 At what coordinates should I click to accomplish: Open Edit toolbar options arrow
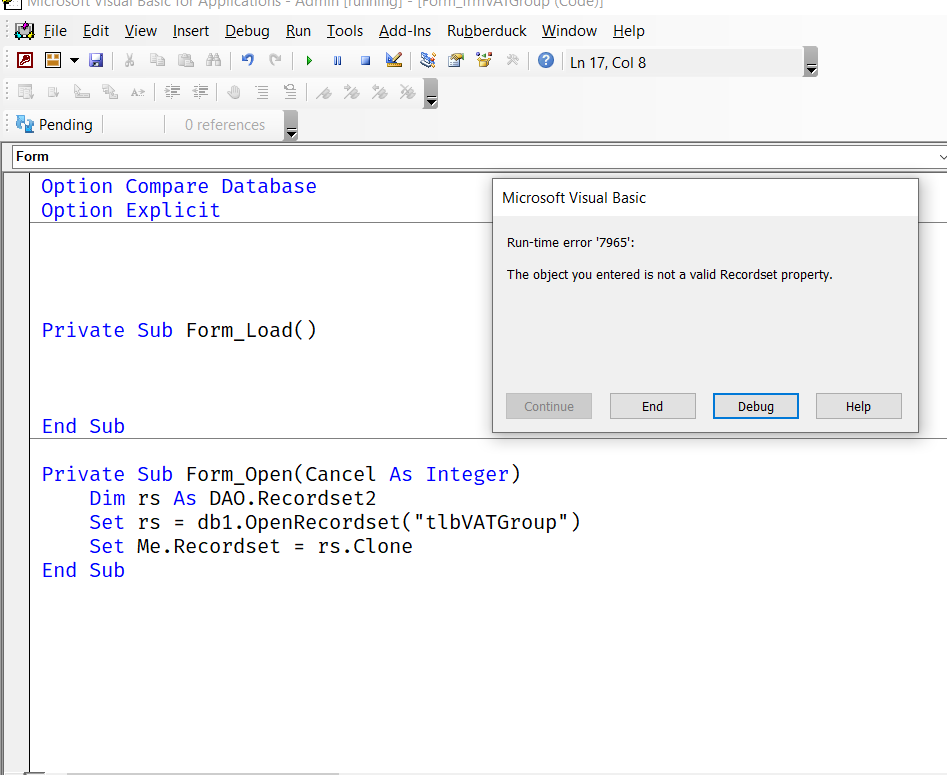click(x=431, y=94)
